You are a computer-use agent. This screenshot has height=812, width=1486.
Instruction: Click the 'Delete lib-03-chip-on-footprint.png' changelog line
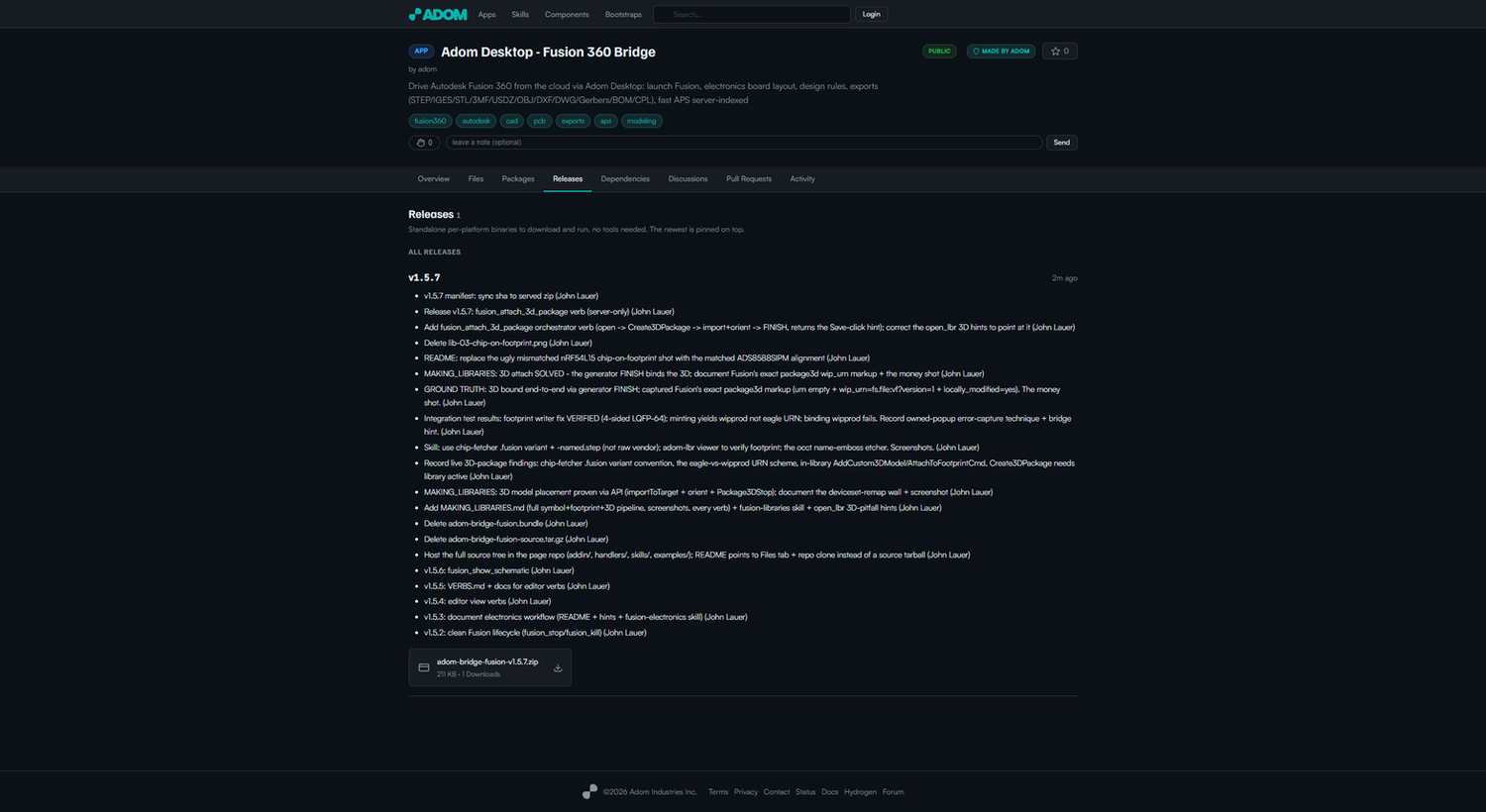tap(508, 343)
